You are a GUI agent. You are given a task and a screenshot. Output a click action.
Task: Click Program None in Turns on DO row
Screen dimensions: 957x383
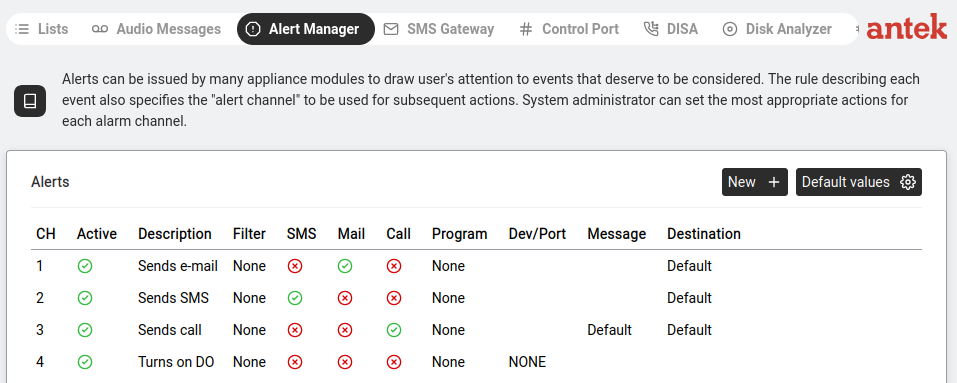coord(448,362)
